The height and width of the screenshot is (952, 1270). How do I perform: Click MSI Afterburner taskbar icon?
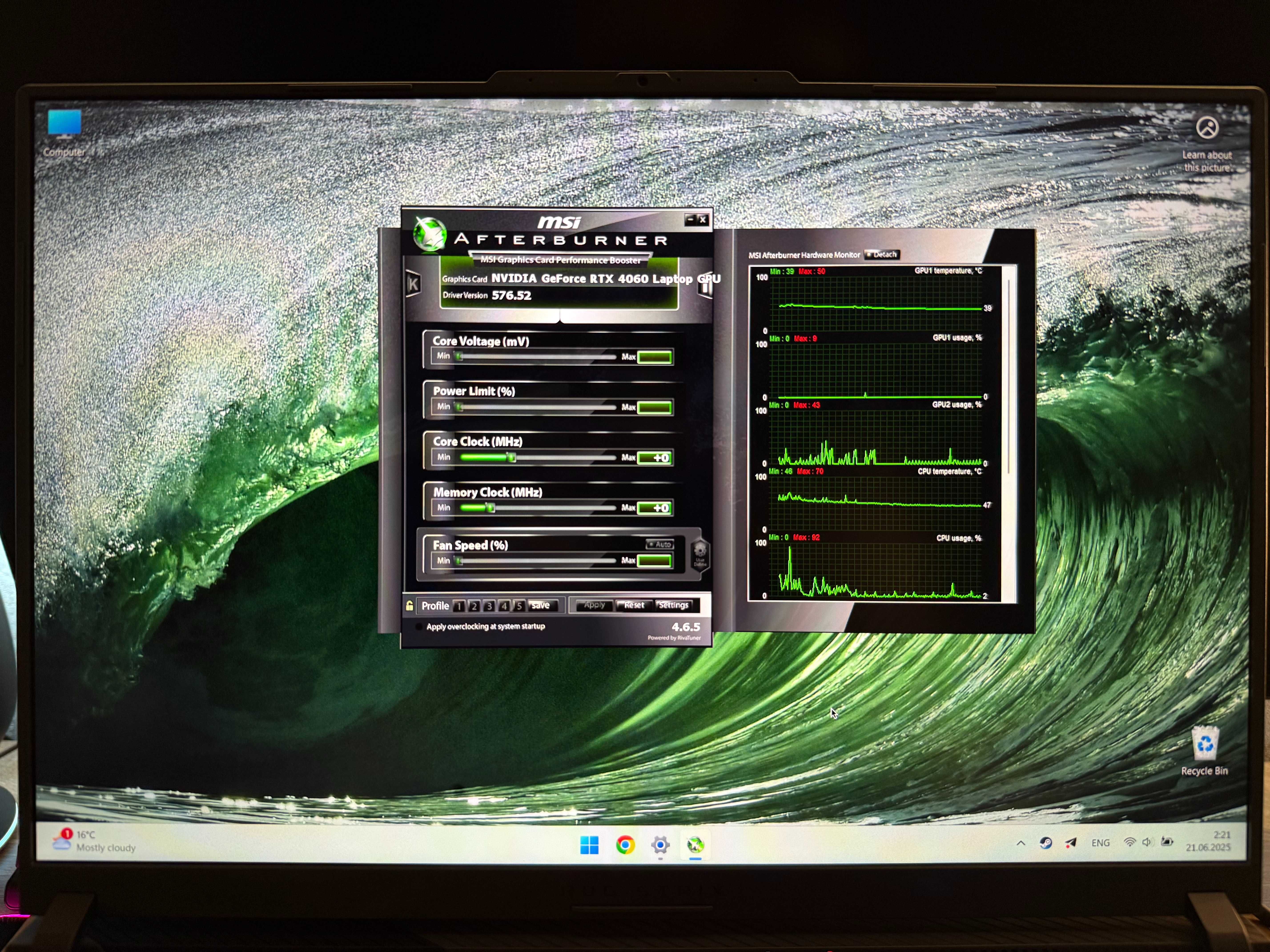[695, 845]
